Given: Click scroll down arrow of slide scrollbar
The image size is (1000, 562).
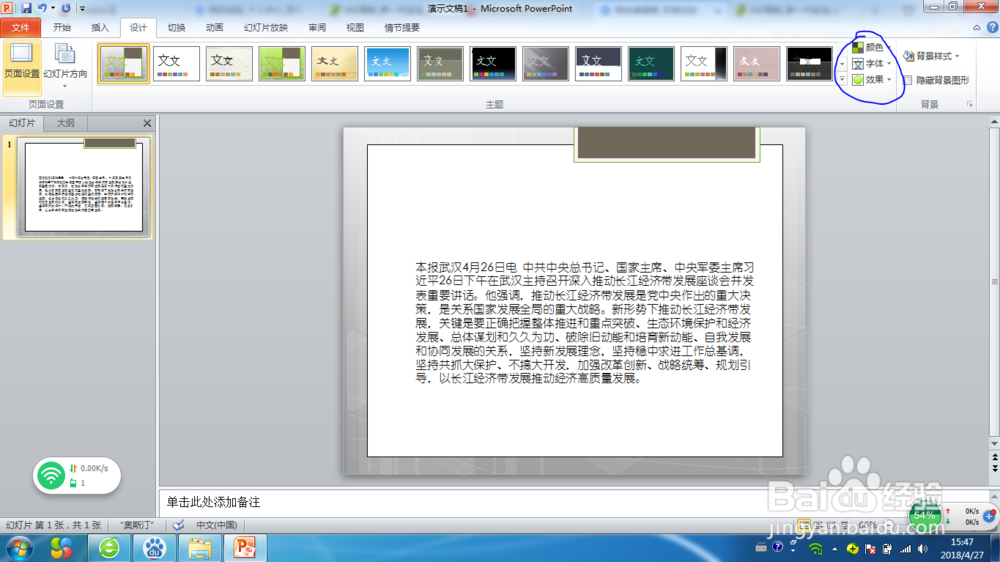Looking at the screenshot, I should (994, 443).
